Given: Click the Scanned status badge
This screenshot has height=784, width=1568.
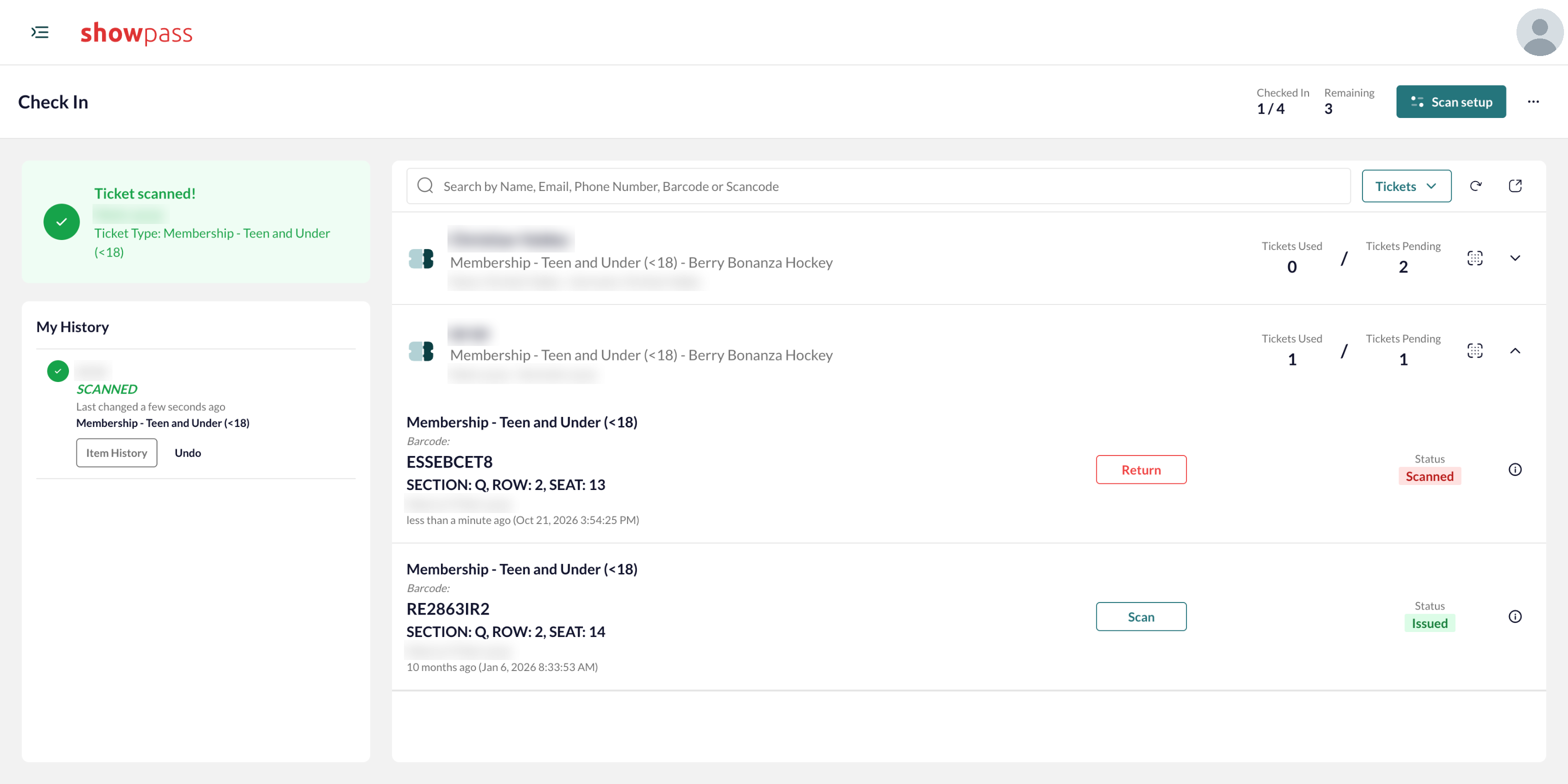Looking at the screenshot, I should point(1429,476).
